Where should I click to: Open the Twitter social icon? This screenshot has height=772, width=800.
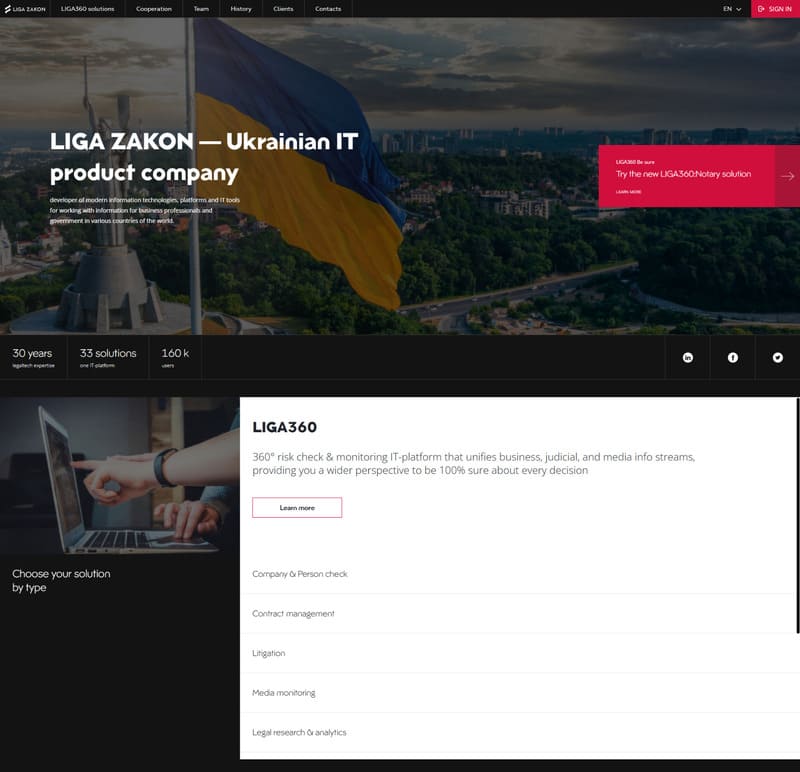click(778, 357)
